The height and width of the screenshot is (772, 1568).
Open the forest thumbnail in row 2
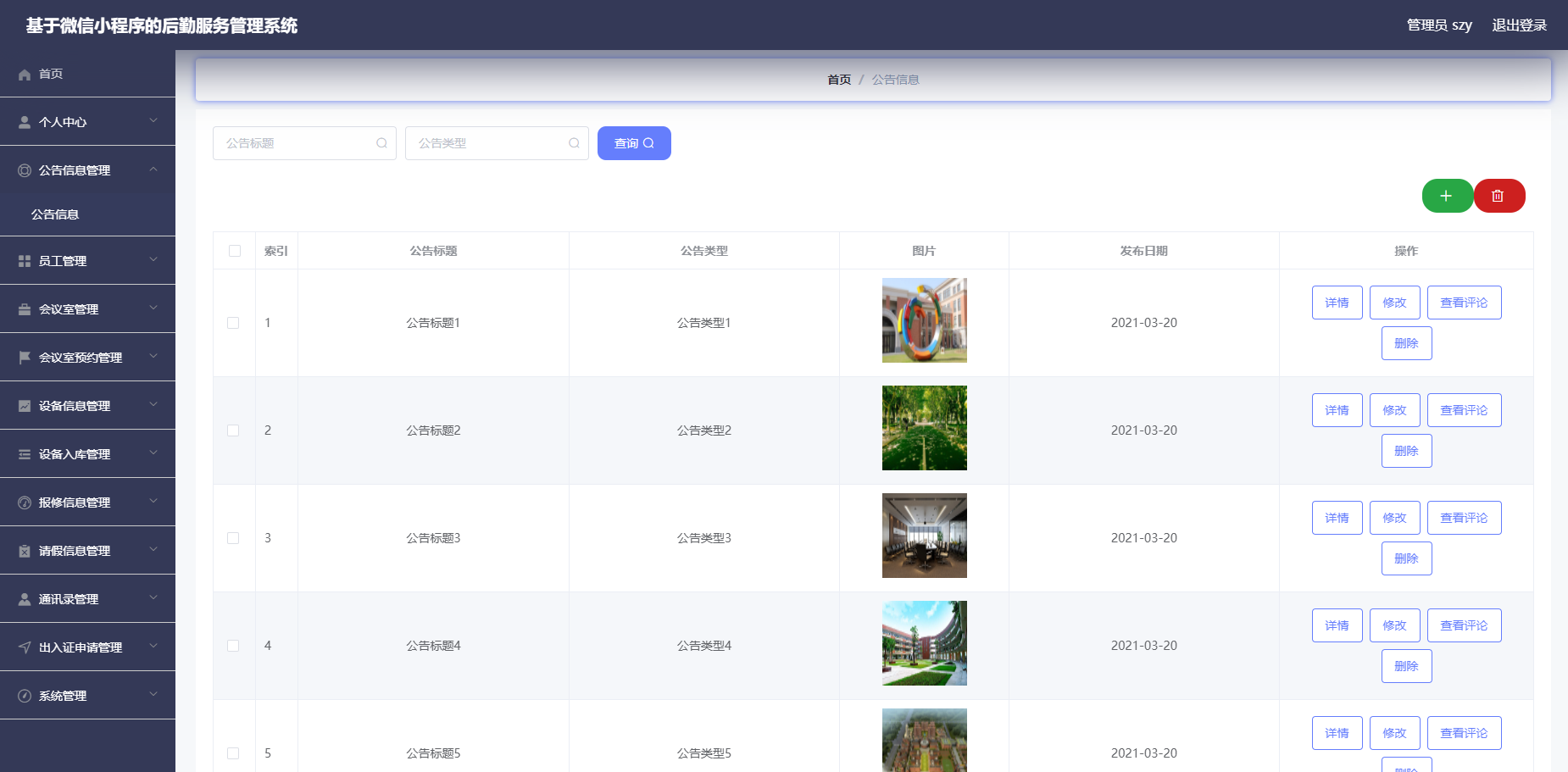click(925, 428)
